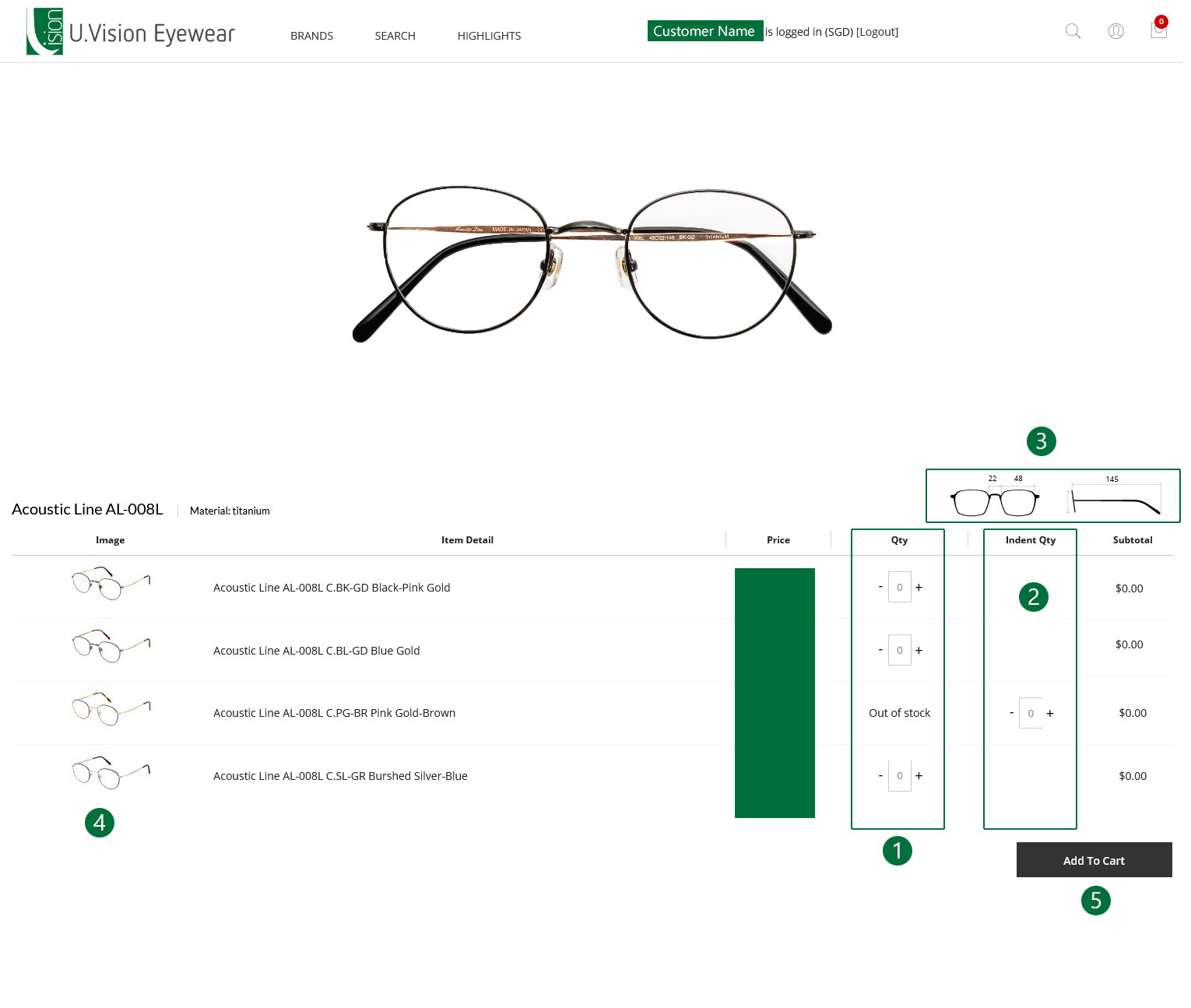
Task: Click the U.Vision Eyewear logo
Action: pos(130,32)
